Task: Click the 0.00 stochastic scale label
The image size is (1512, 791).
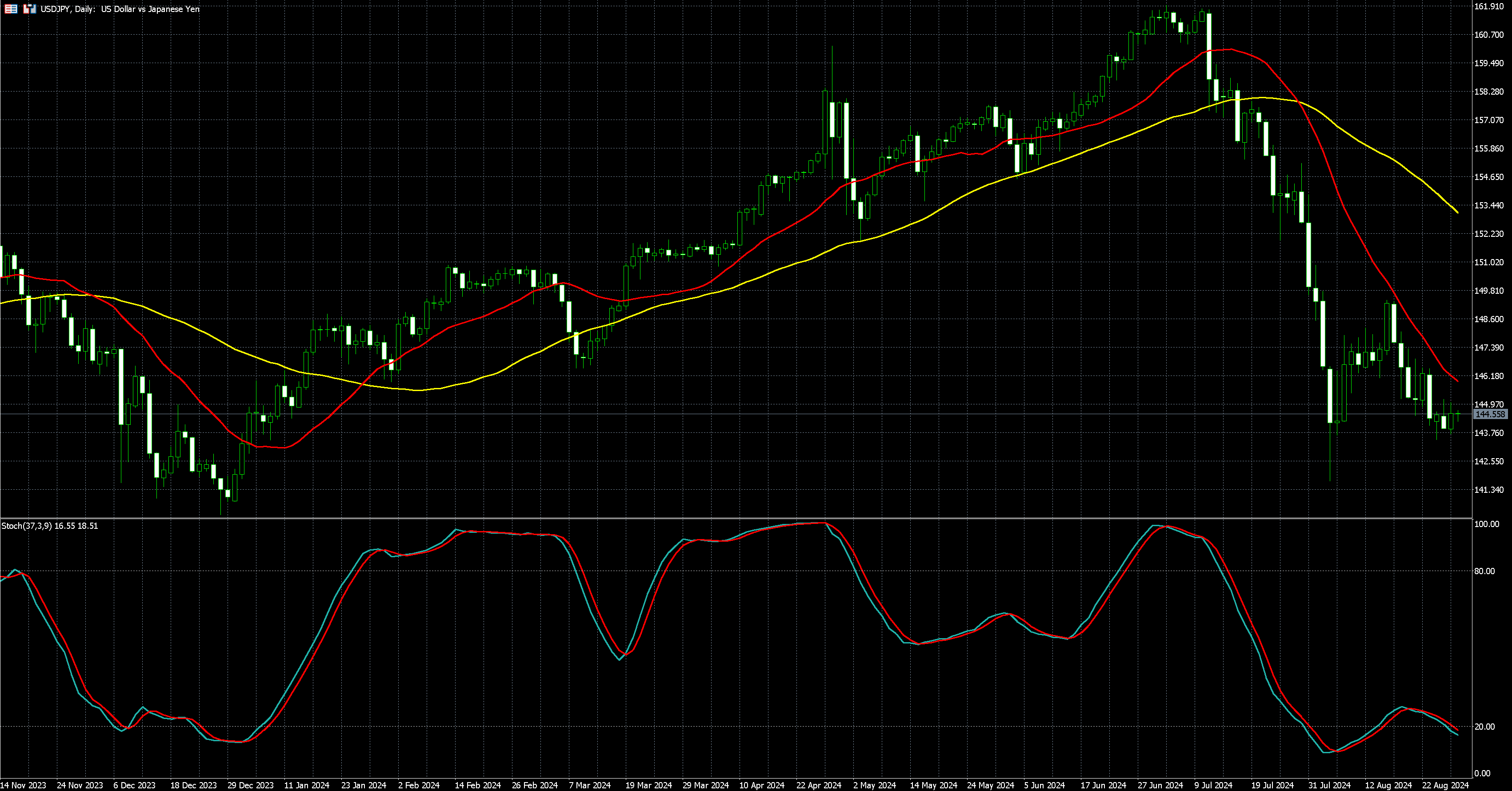Action: pos(1482,773)
